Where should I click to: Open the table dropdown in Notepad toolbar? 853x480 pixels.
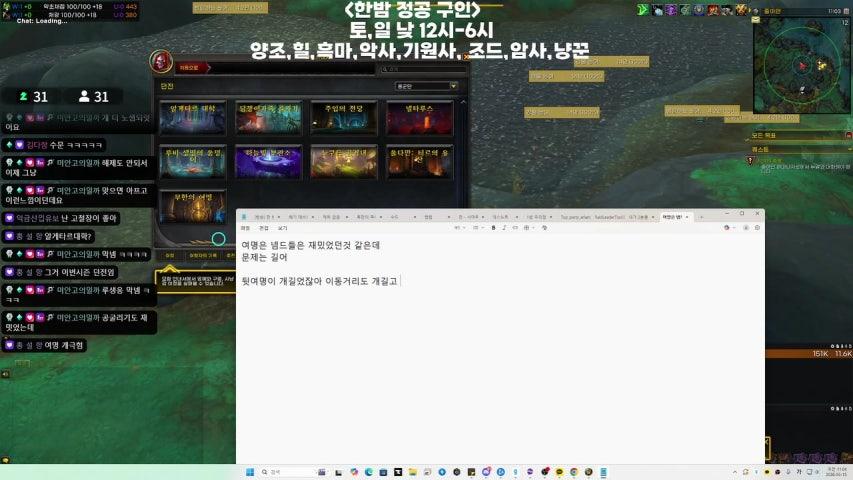pos(528,228)
